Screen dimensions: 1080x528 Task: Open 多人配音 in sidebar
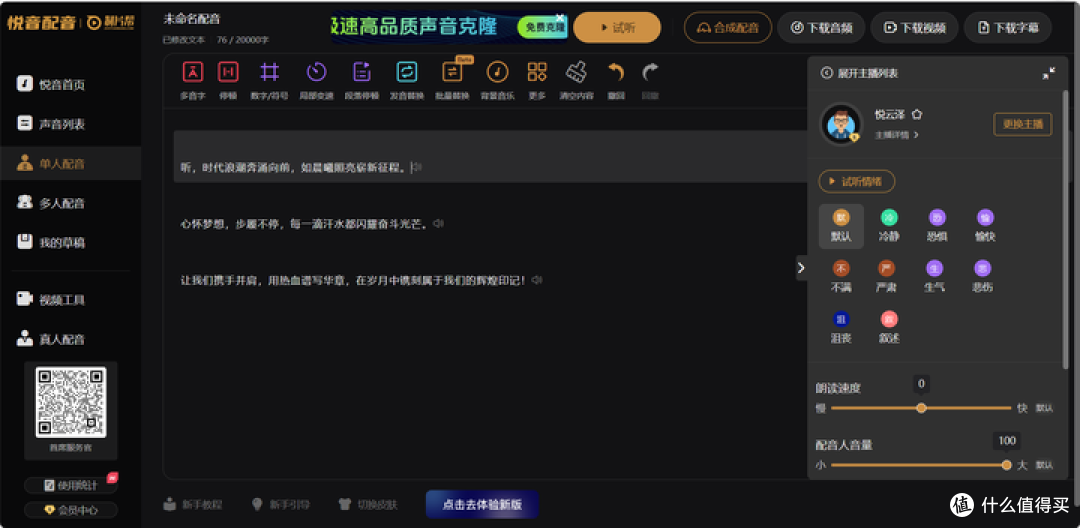click(70, 203)
